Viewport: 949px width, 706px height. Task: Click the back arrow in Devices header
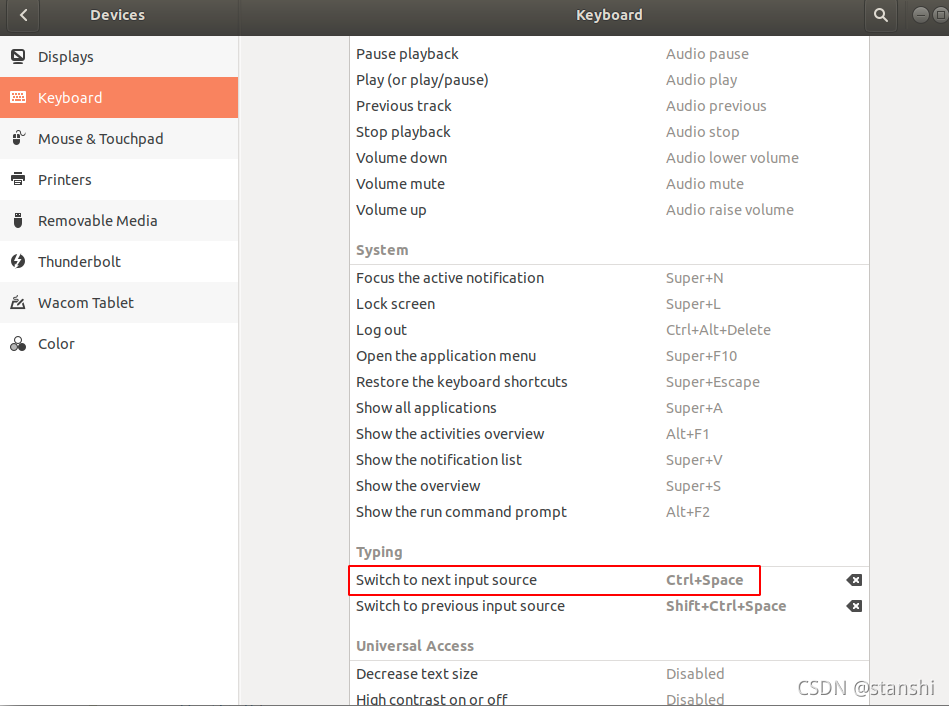[x=23, y=15]
